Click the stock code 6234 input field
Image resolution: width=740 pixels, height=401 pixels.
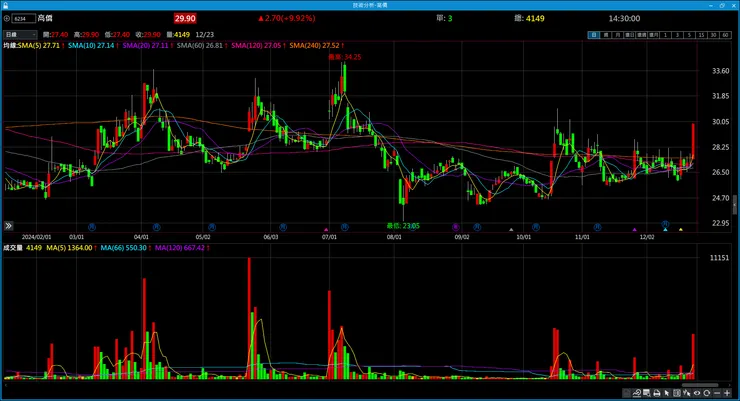[x=24, y=18]
